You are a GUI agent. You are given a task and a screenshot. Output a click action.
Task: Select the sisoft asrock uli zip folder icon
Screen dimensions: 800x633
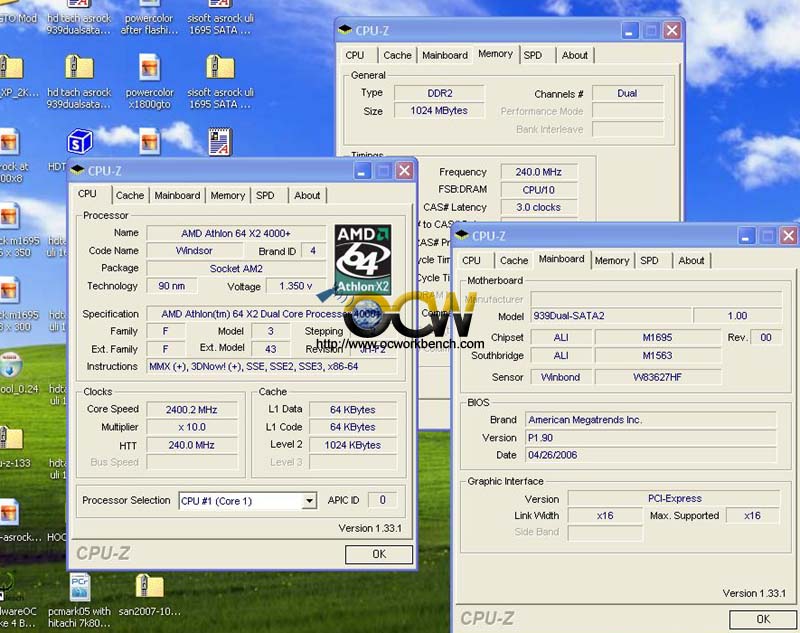[220, 67]
